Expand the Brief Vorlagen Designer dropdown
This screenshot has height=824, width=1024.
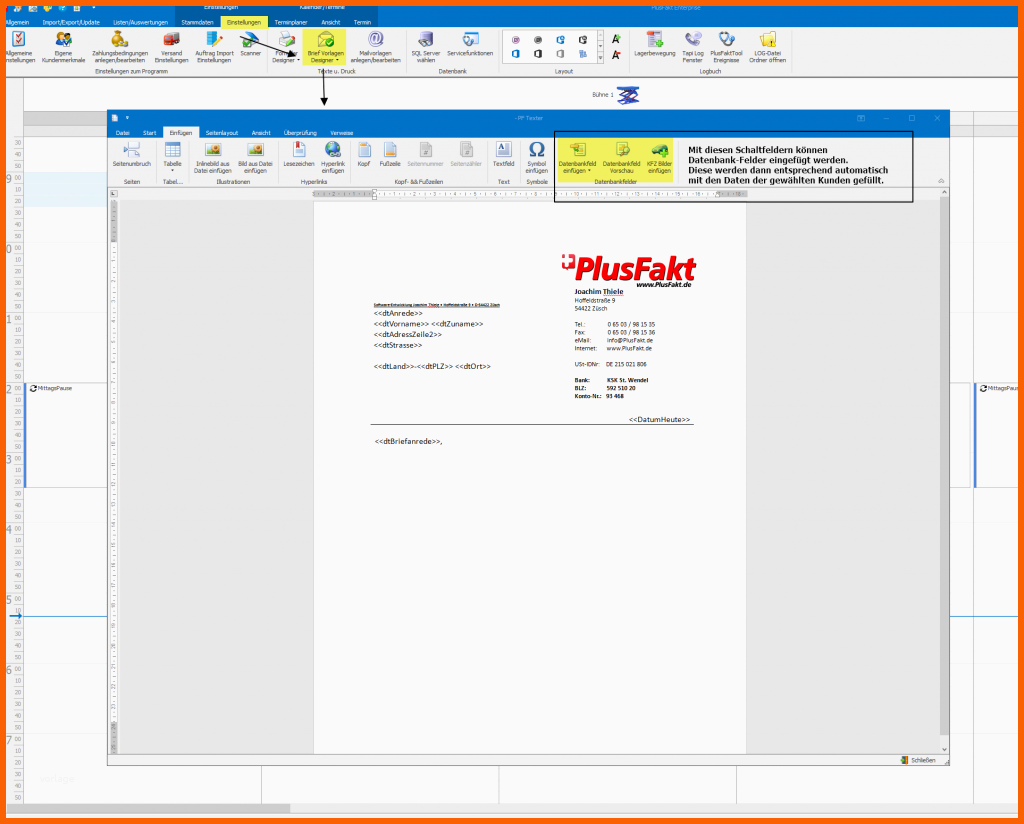coord(326,60)
